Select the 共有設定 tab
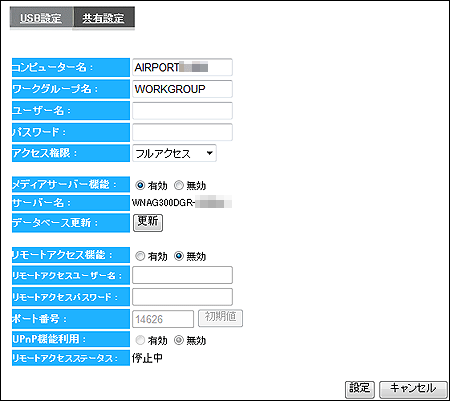This screenshot has width=450, height=401. tap(104, 18)
